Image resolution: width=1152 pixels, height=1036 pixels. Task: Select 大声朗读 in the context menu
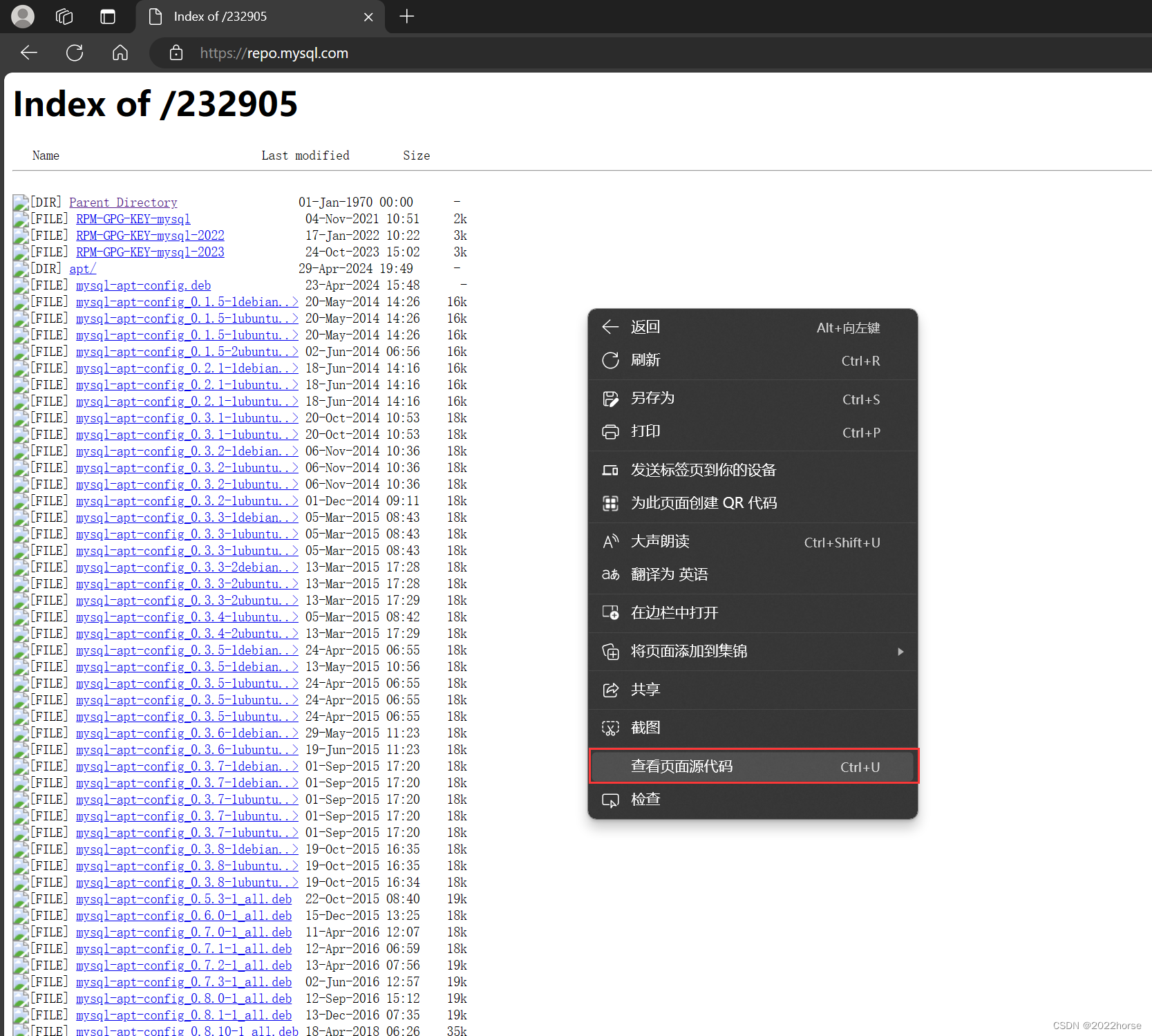coord(753,542)
